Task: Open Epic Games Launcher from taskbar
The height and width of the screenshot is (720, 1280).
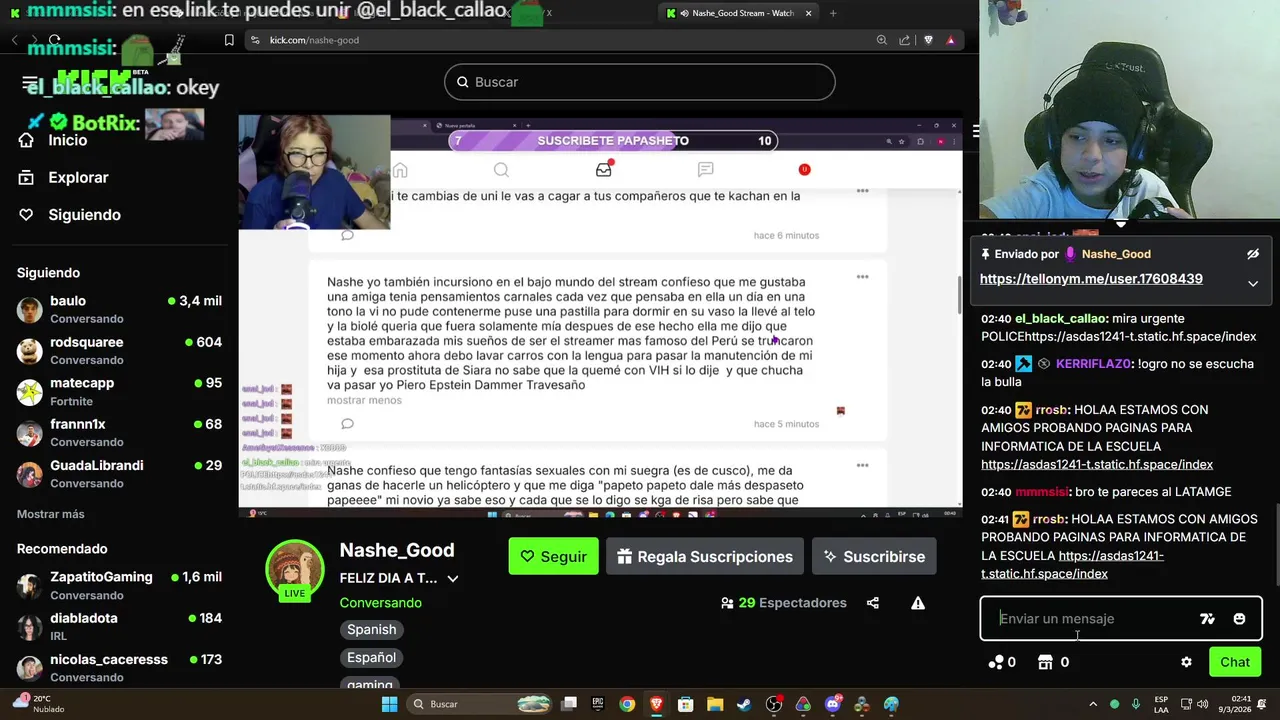Action: pyautogui.click(x=598, y=704)
